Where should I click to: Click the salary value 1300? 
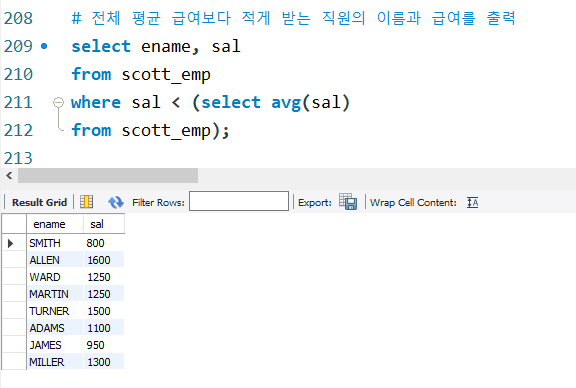click(x=99, y=362)
